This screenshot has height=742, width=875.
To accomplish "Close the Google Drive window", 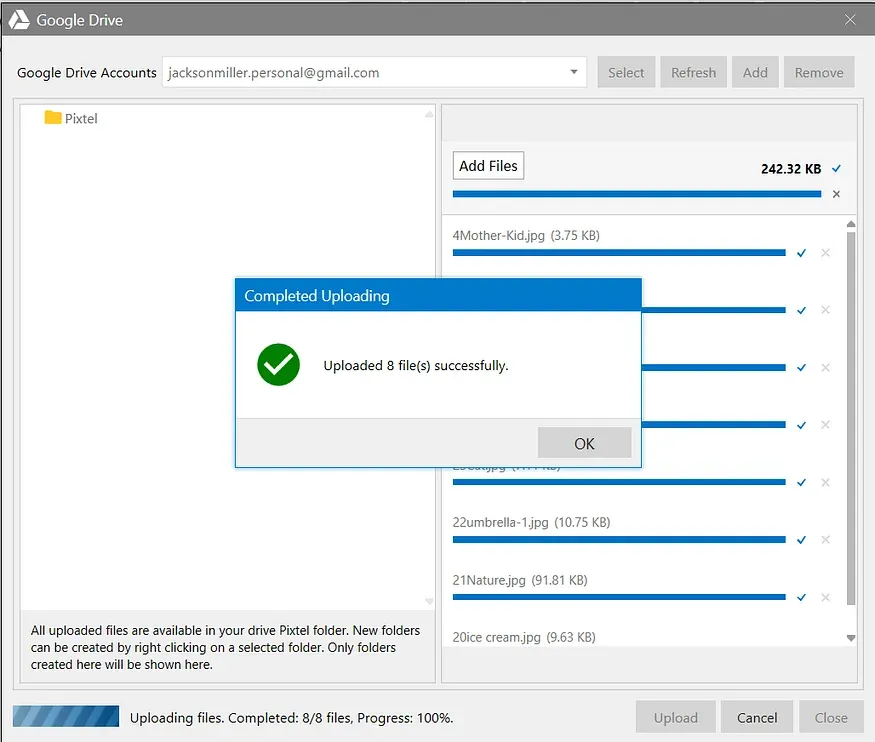I will pos(850,20).
